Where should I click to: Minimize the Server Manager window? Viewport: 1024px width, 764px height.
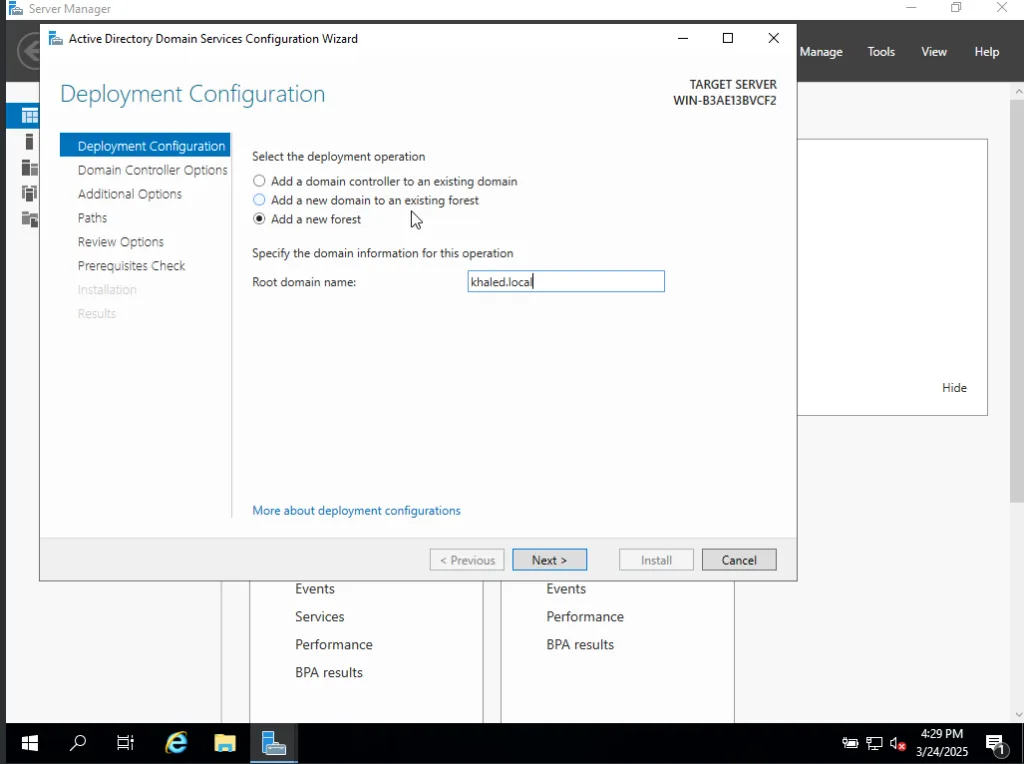click(912, 8)
